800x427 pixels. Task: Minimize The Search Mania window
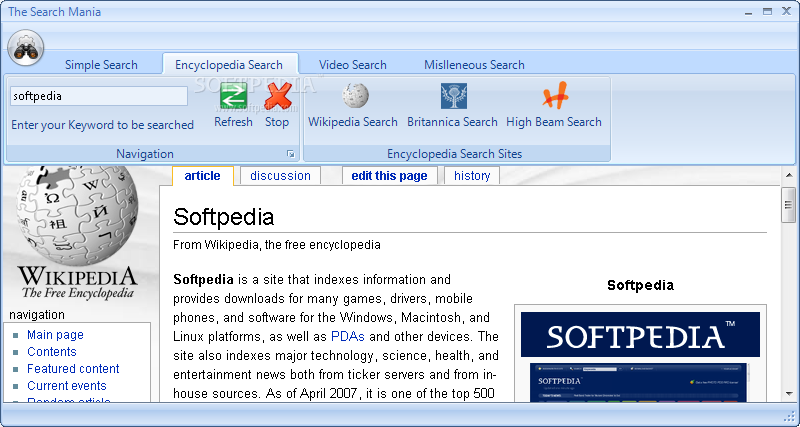748,12
